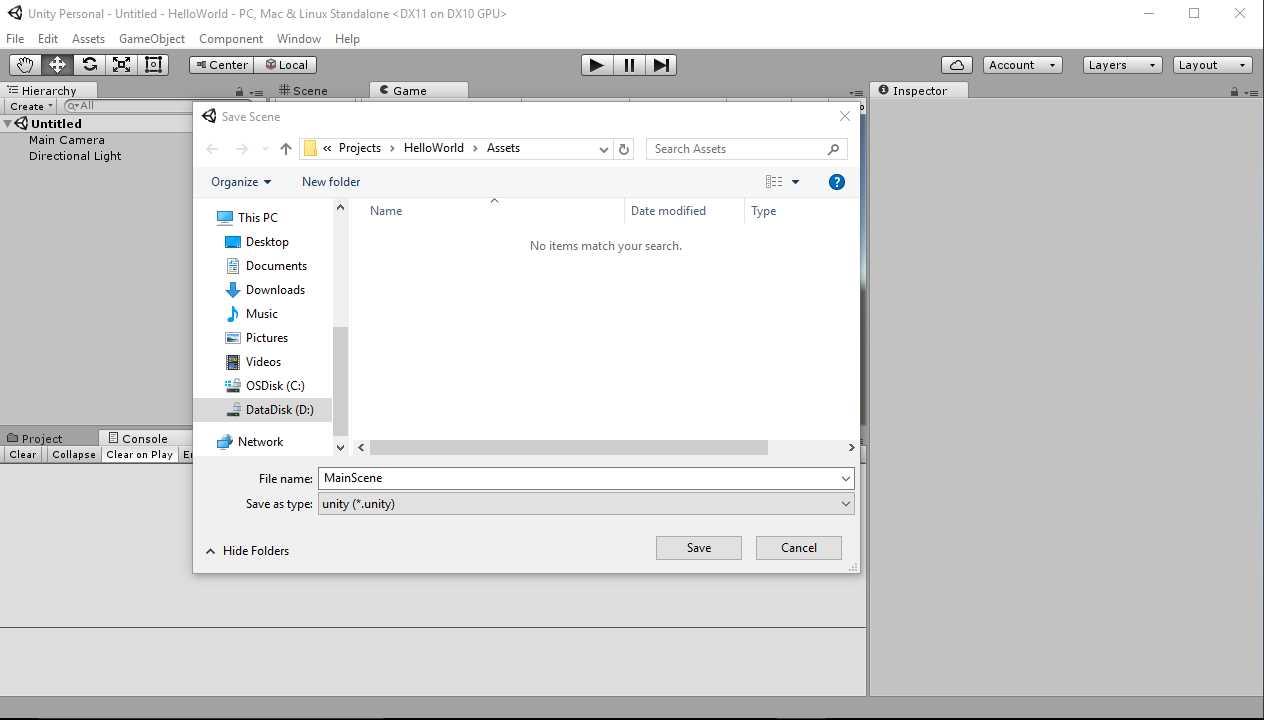Select This PC in navigation pane
The width and height of the screenshot is (1264, 720).
pos(258,218)
